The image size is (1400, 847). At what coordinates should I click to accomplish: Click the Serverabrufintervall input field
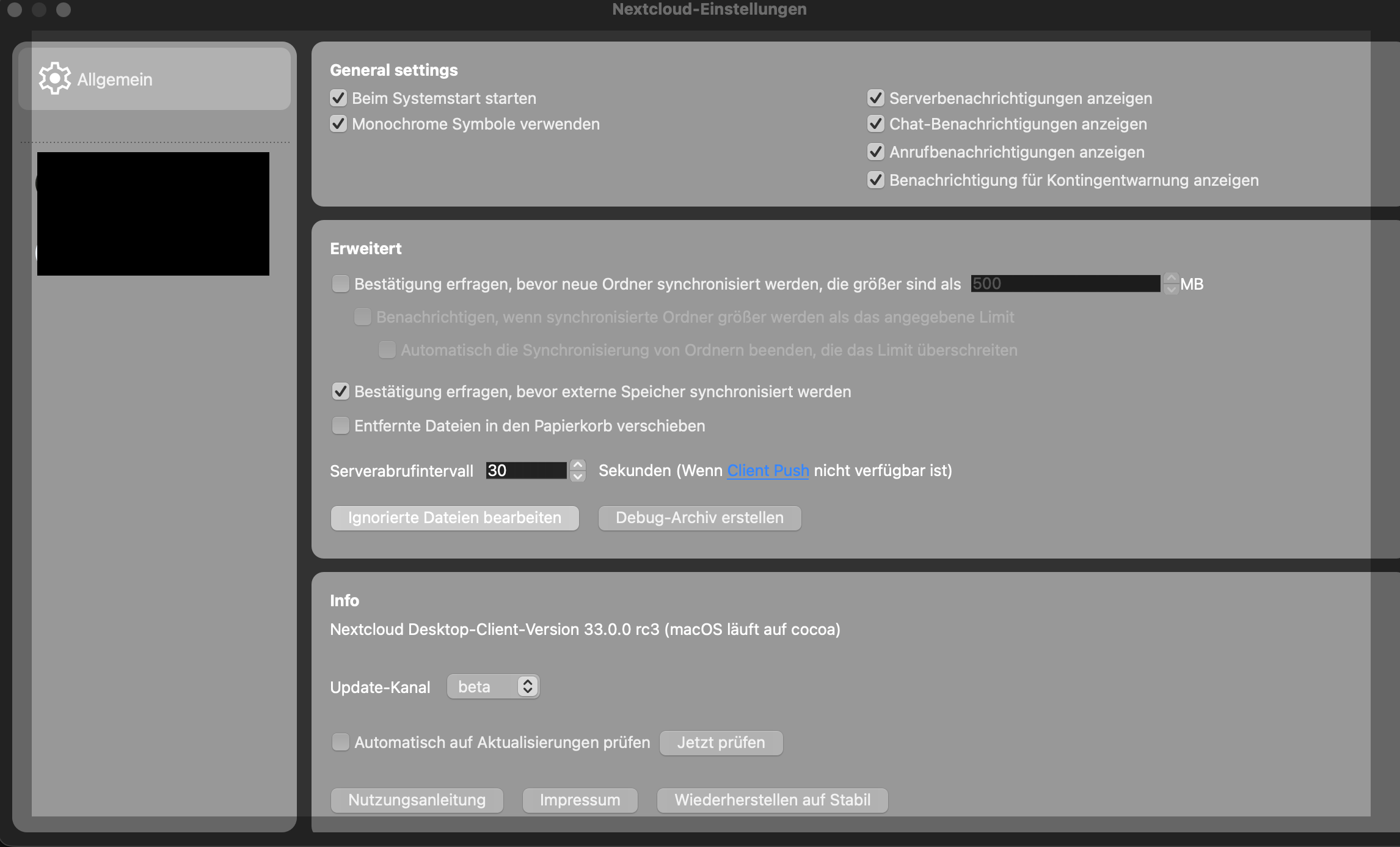527,471
